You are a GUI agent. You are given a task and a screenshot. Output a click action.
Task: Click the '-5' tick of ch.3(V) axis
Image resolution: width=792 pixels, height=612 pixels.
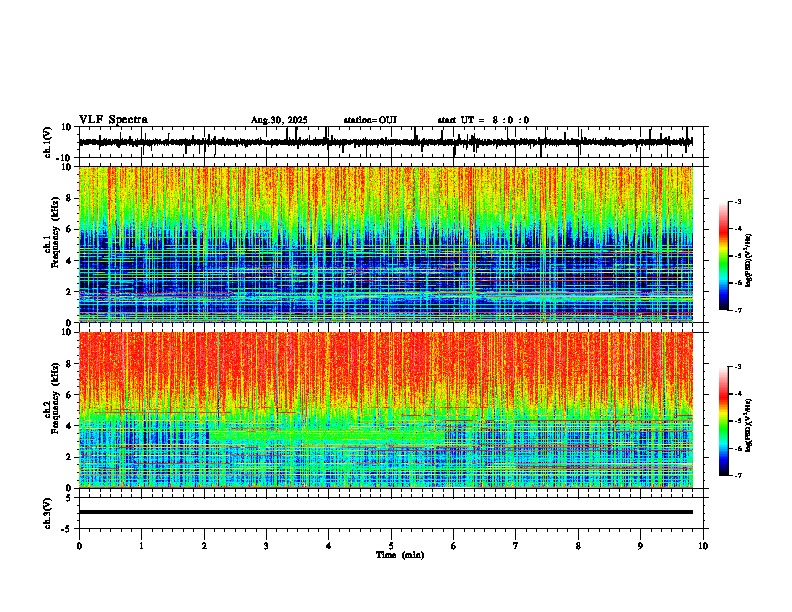67,529
